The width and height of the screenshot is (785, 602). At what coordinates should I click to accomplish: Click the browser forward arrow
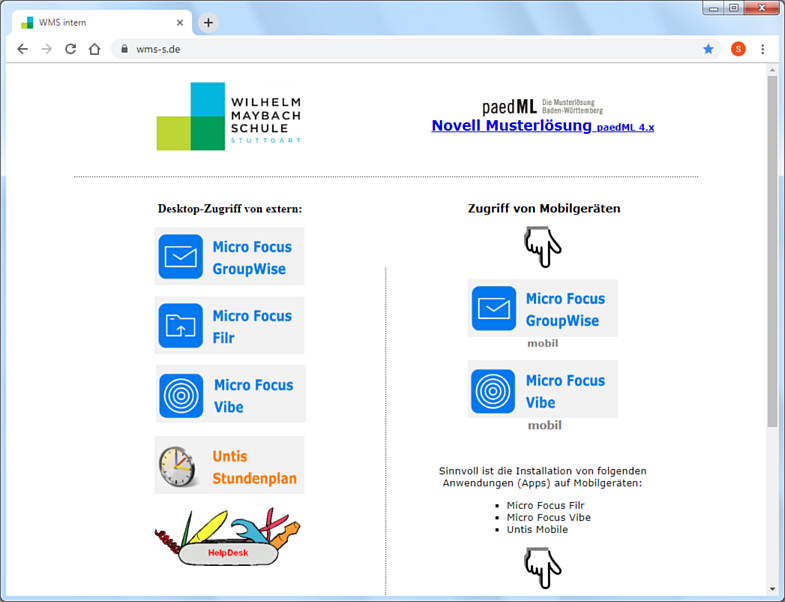(x=47, y=49)
